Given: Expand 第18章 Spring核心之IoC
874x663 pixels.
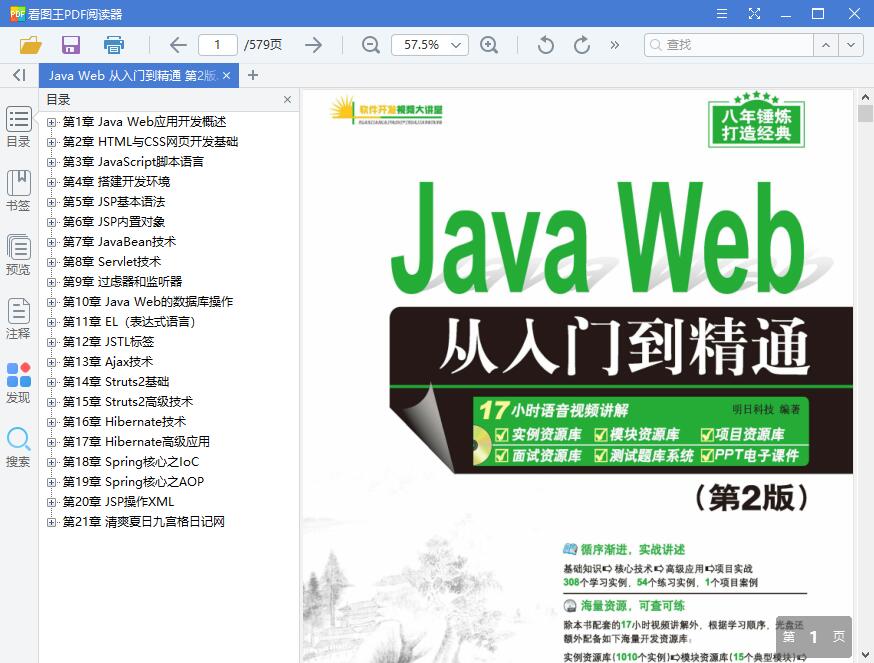Looking at the screenshot, I should pyautogui.click(x=51, y=462).
